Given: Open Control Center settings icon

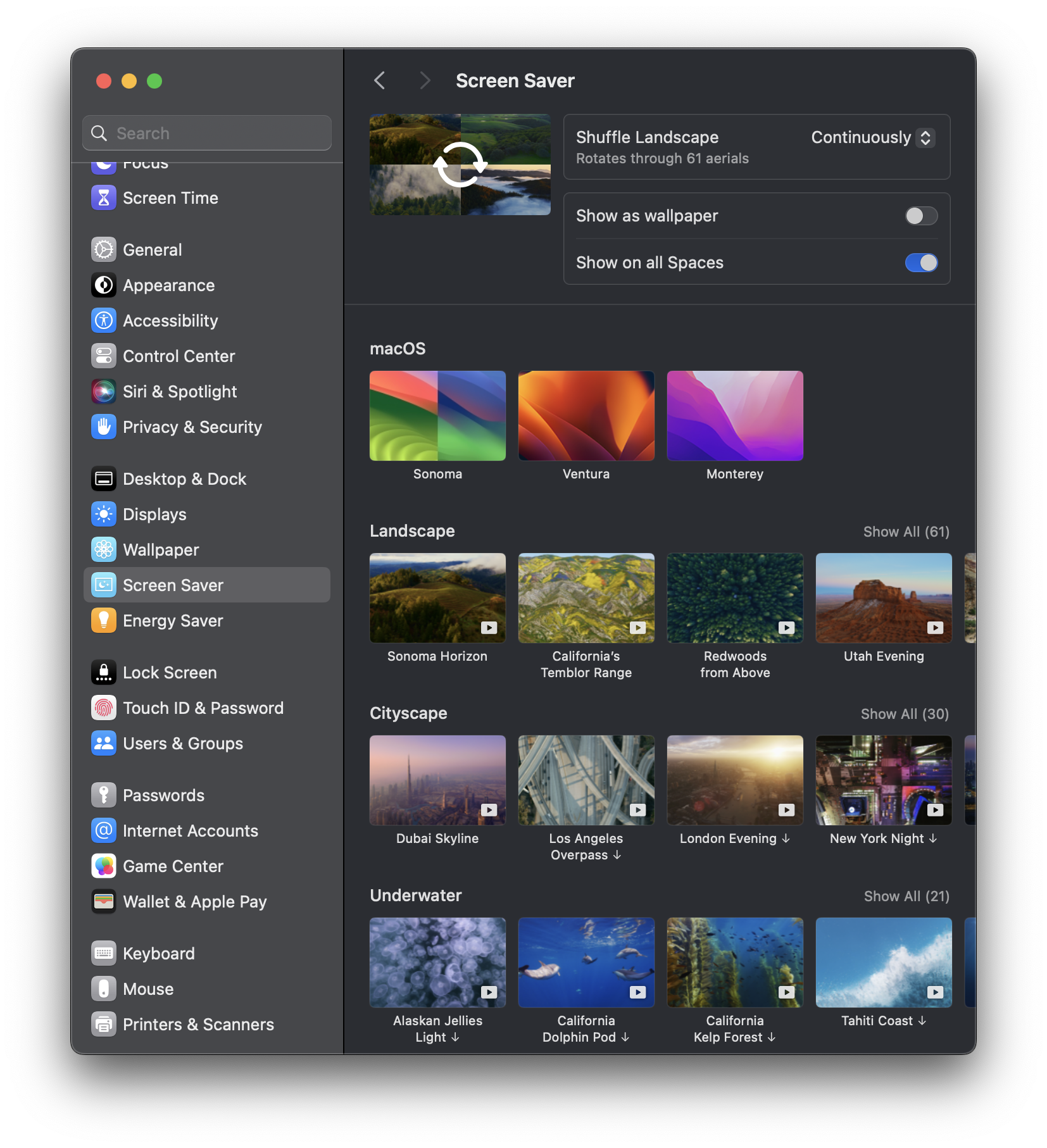Looking at the screenshot, I should [104, 356].
